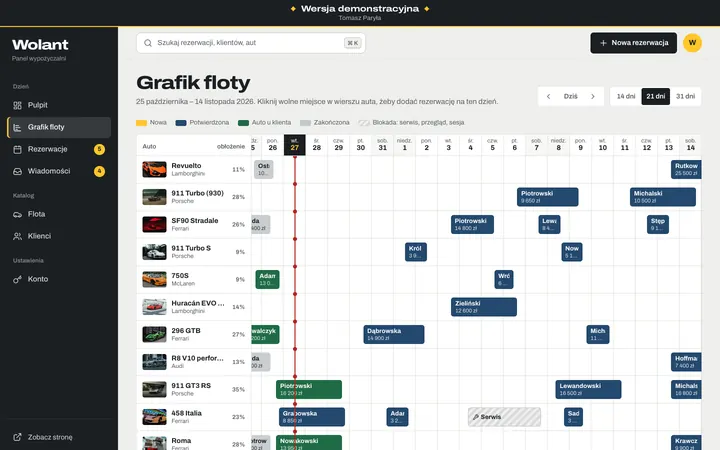Open the Konto key icon
This screenshot has height=450, width=720.
coord(17,279)
